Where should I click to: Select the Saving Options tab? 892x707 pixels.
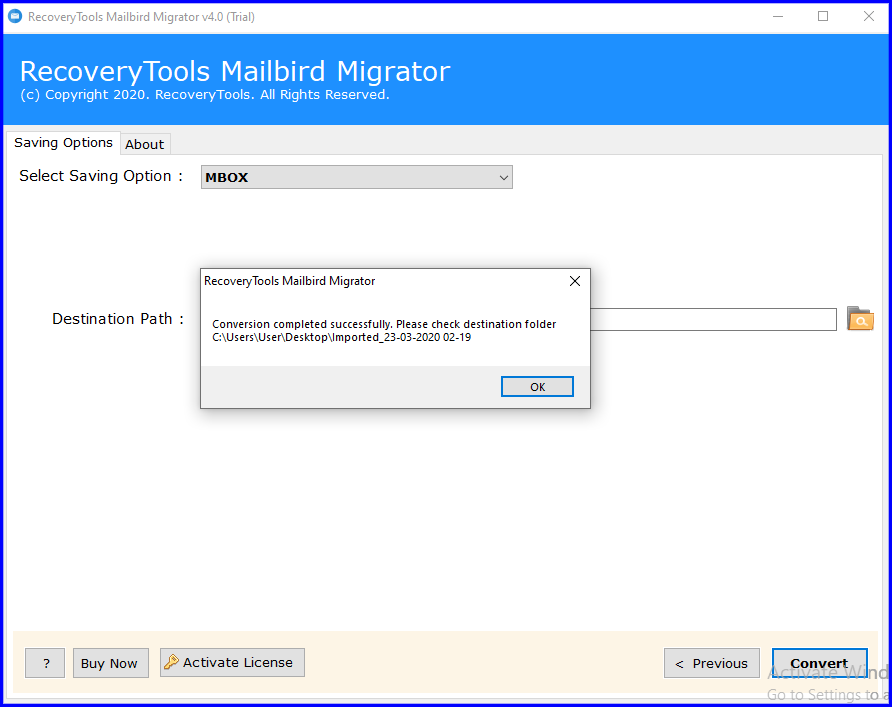[x=63, y=143]
